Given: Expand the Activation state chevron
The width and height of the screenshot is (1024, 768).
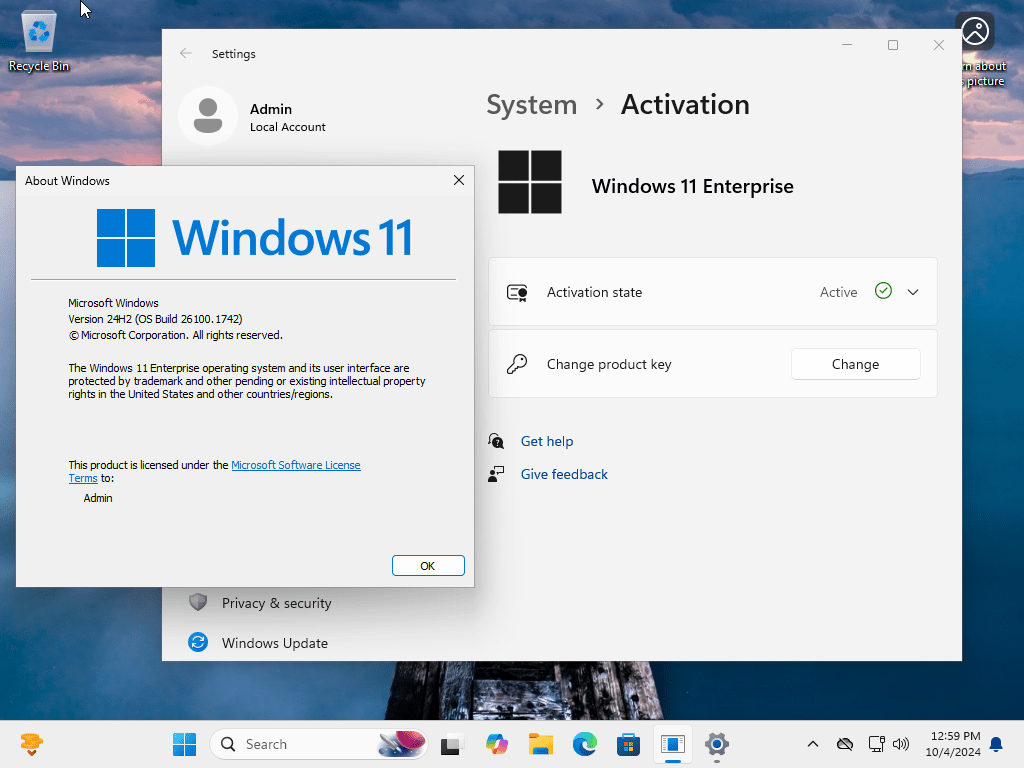Looking at the screenshot, I should tap(913, 292).
